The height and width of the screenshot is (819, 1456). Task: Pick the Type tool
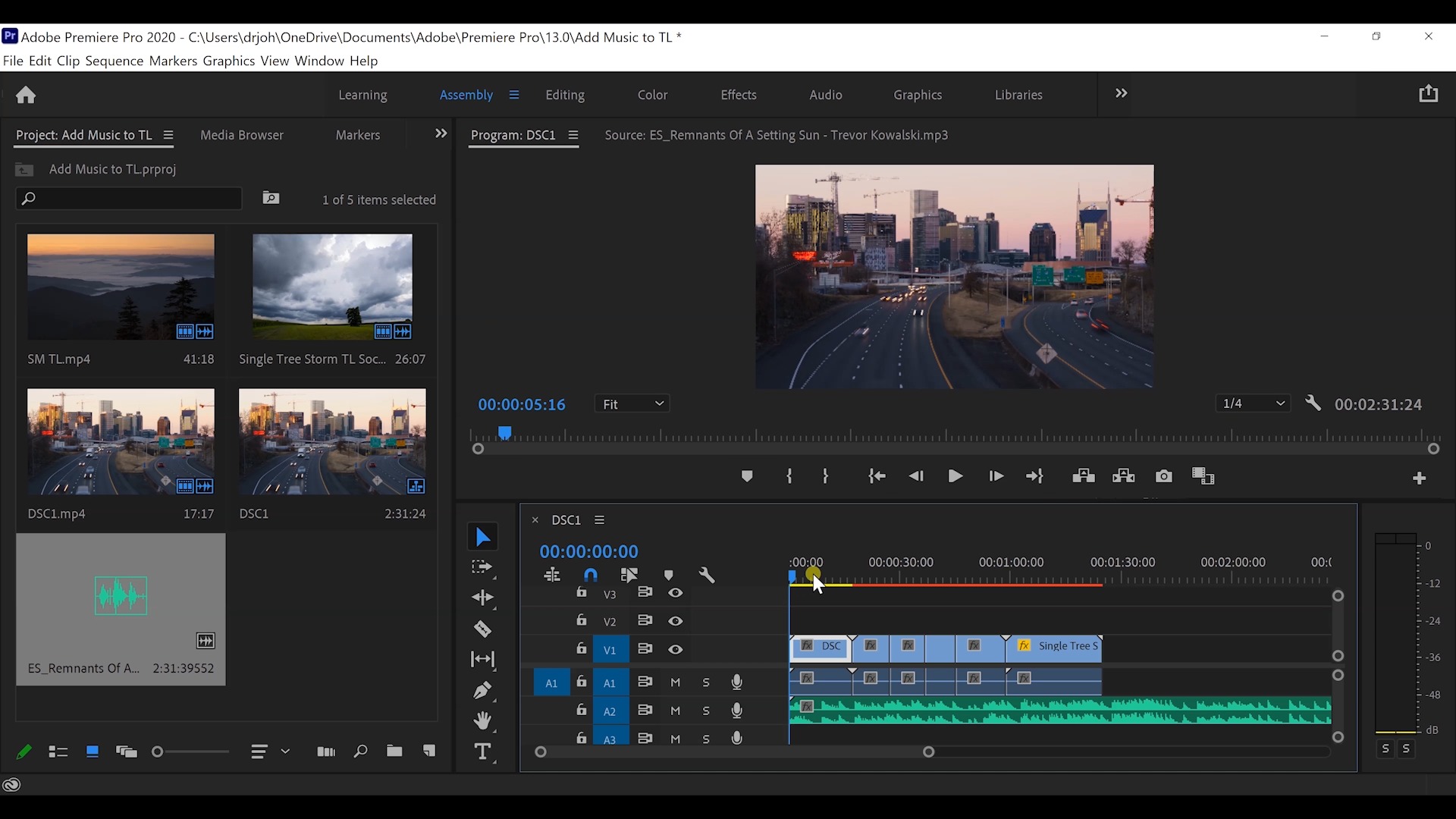(x=483, y=751)
